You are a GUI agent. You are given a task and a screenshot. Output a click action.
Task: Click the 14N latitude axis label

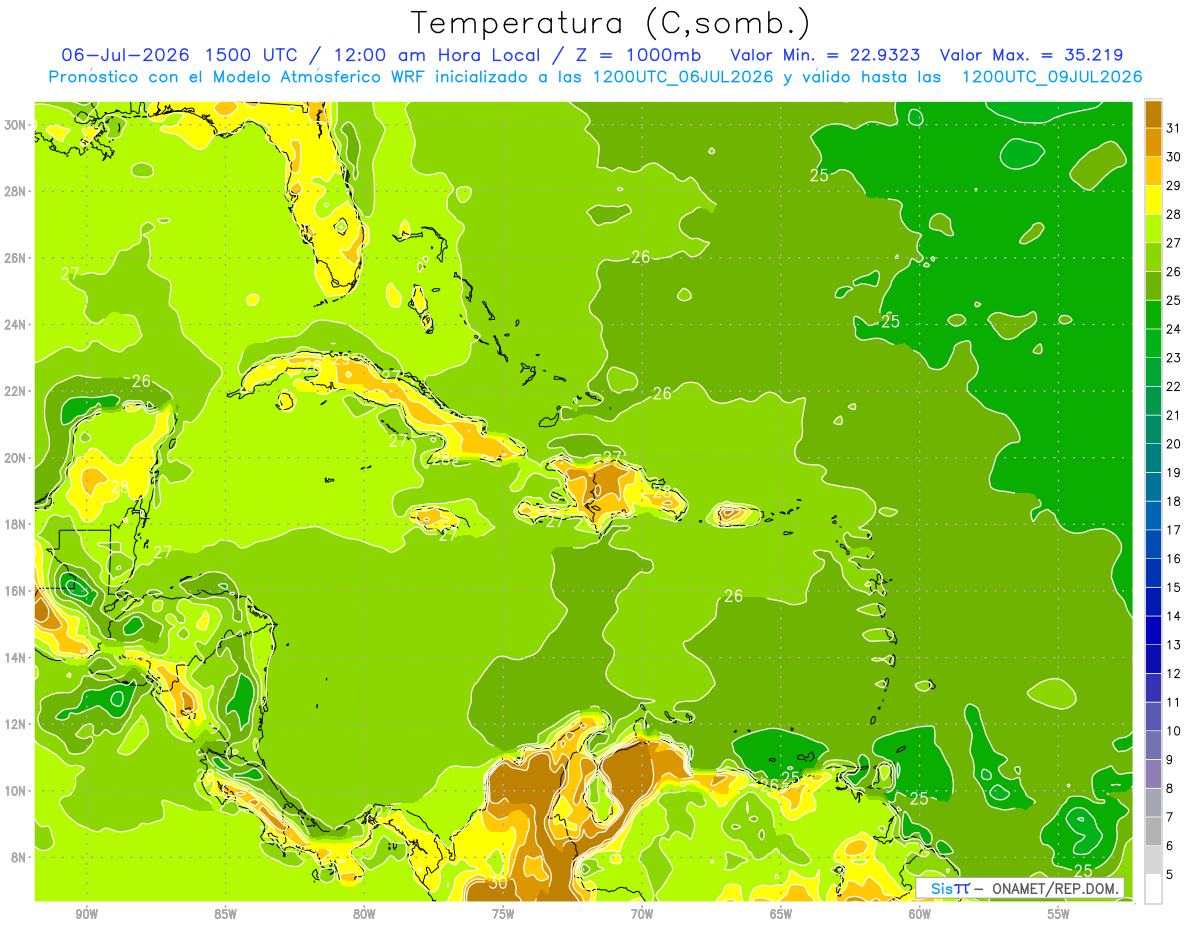[x=17, y=657]
